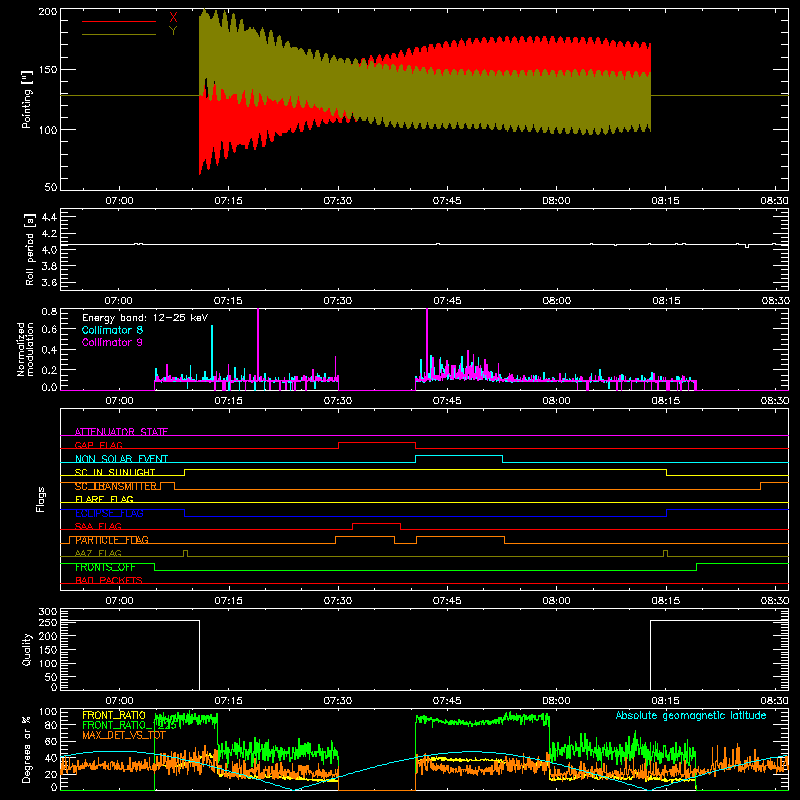This screenshot has width=800, height=800.
Task: Click the 07:15 time label under Pointing plot
Action: tap(228, 201)
